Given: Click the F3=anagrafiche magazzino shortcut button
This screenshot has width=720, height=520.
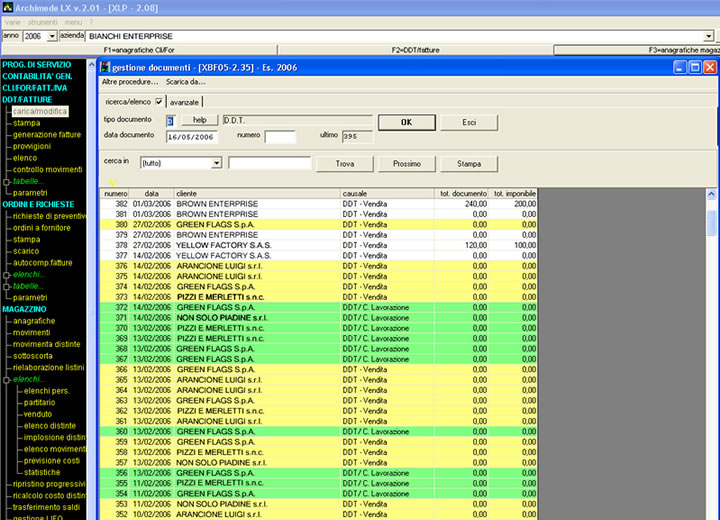Looking at the screenshot, I should point(637,50).
